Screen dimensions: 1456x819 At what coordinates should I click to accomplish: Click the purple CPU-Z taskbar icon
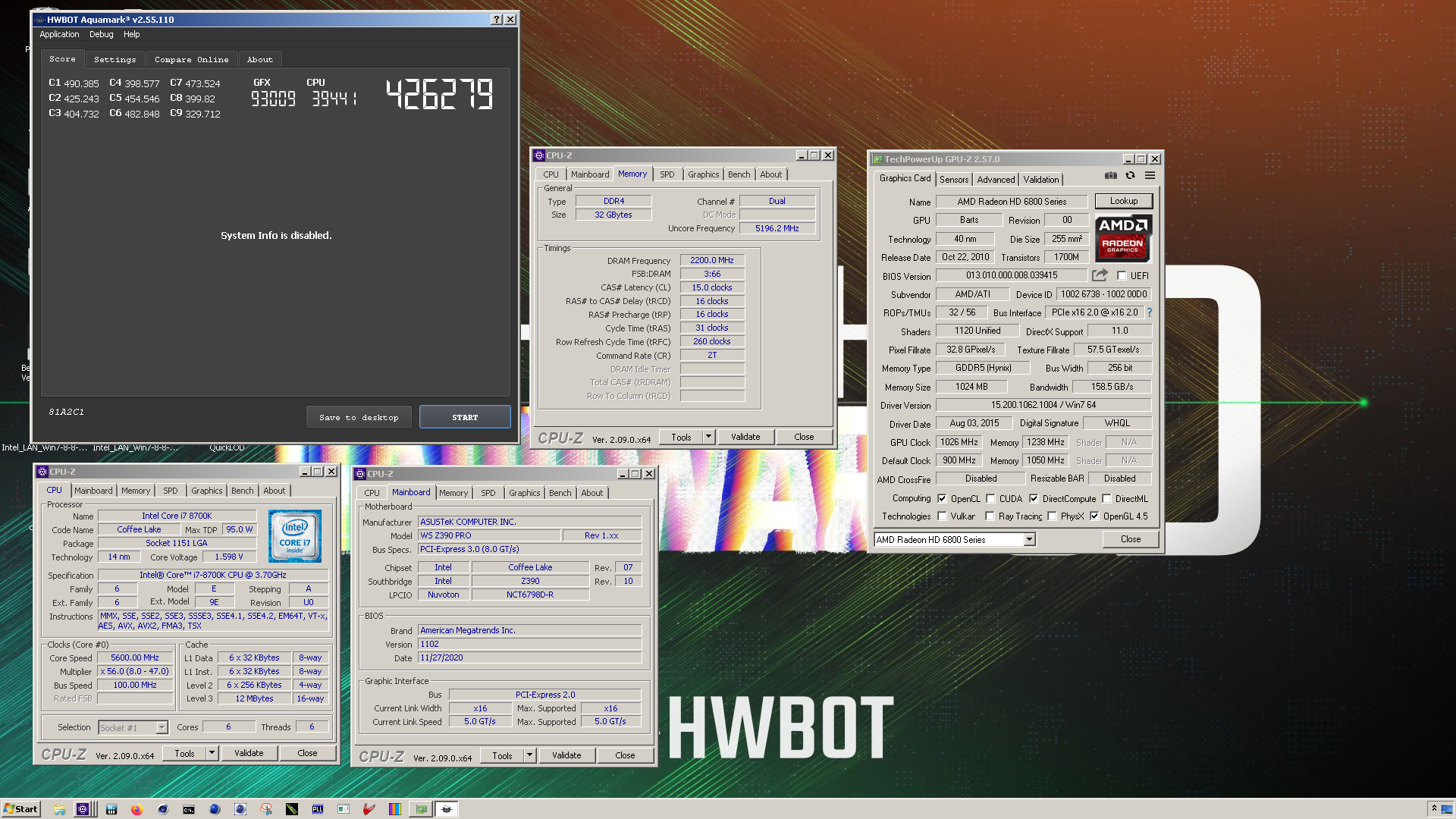point(83,809)
